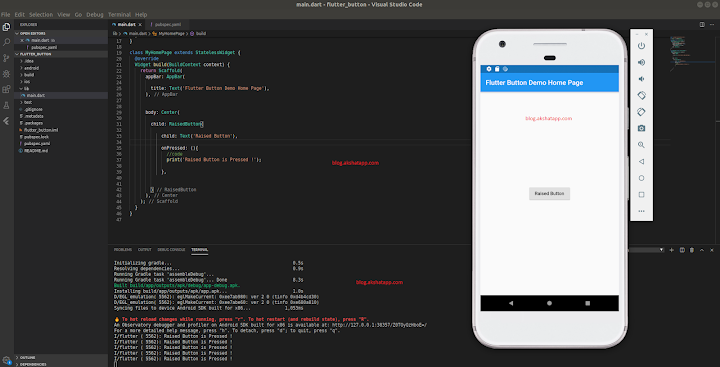Open the Selection menu
720x367 pixels.
coord(41,15)
